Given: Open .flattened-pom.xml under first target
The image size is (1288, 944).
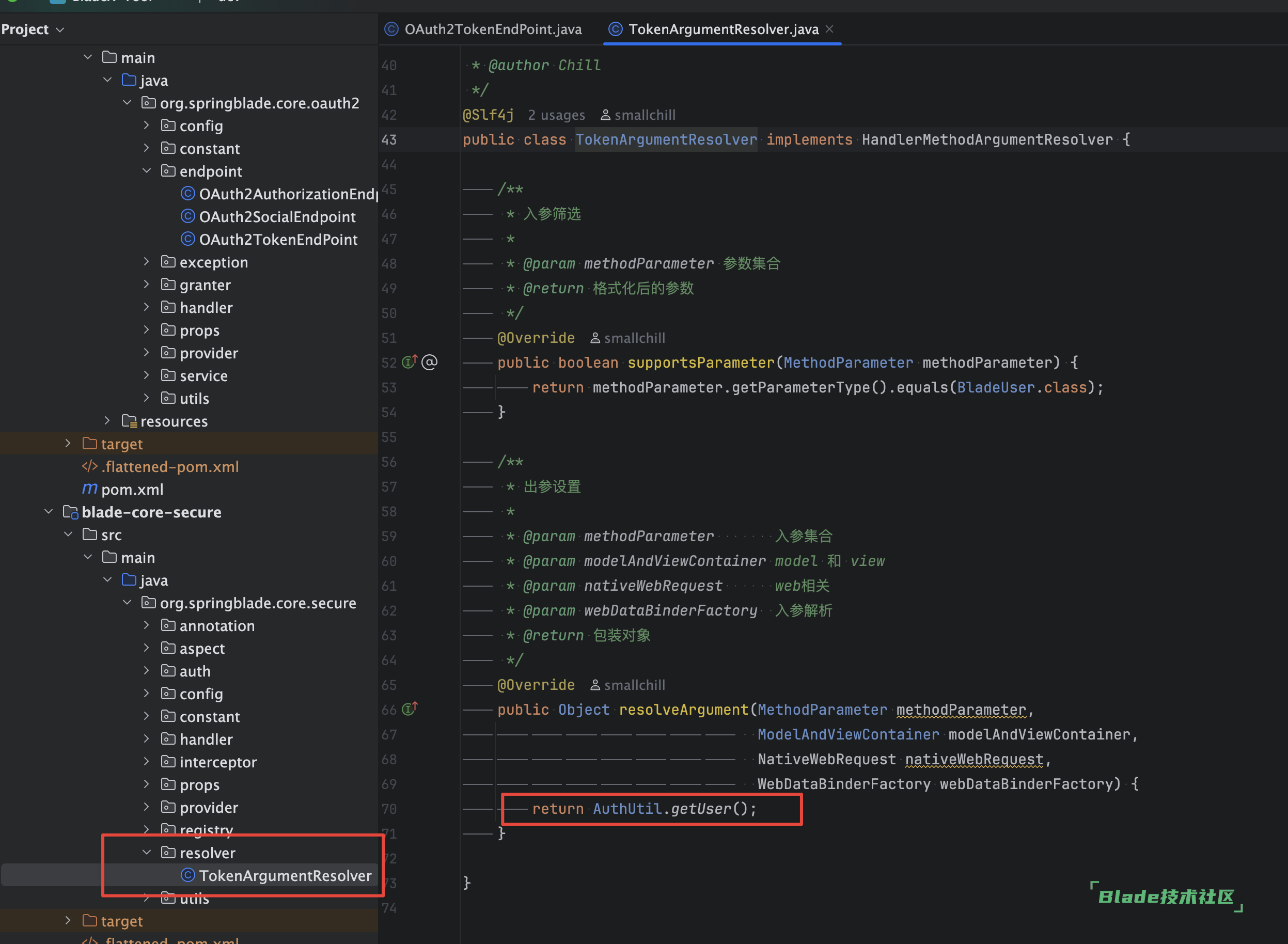Looking at the screenshot, I should pyautogui.click(x=170, y=466).
